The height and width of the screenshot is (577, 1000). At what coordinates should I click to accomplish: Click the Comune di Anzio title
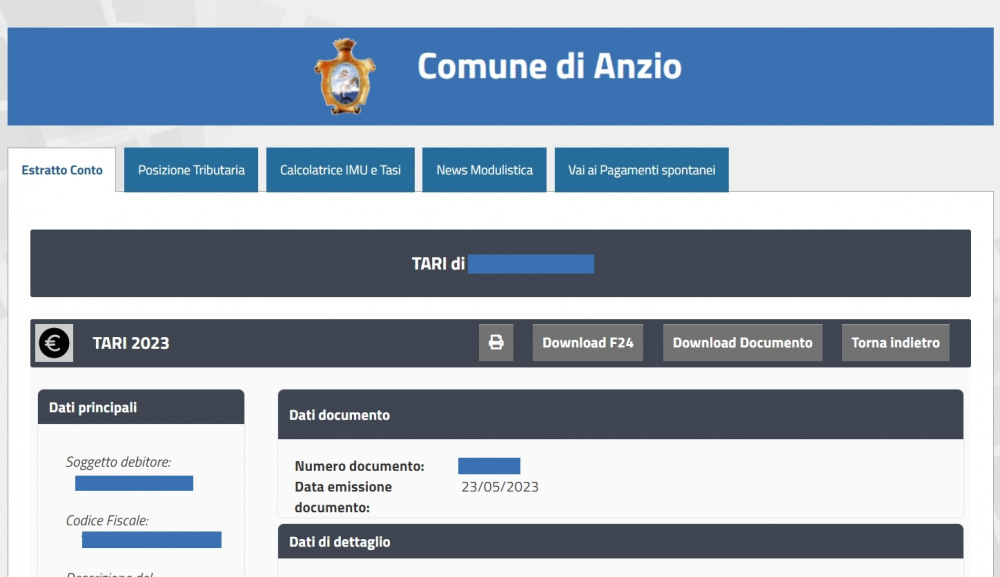(549, 66)
